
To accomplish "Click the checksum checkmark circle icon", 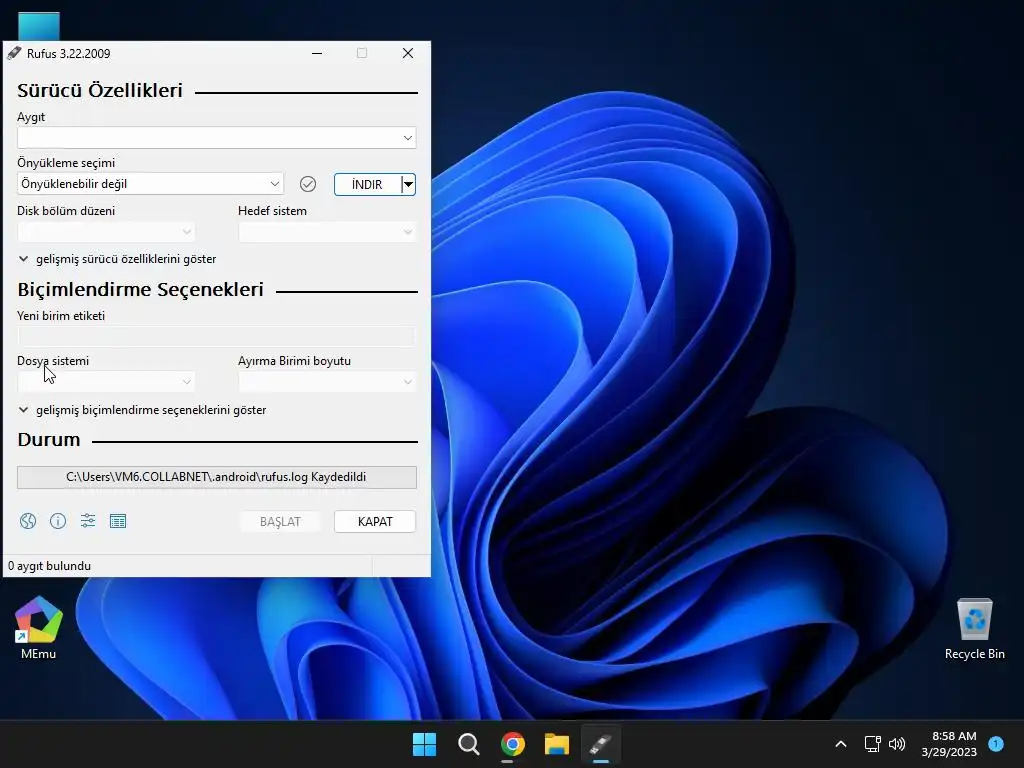I will [x=308, y=184].
